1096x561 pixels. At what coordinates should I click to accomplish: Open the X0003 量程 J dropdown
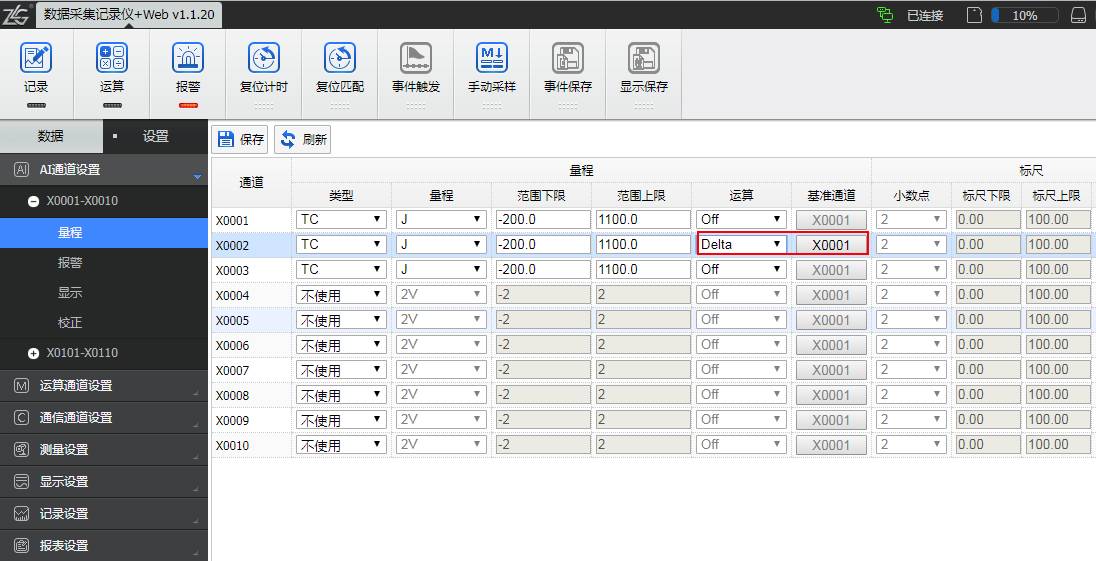pos(441,269)
